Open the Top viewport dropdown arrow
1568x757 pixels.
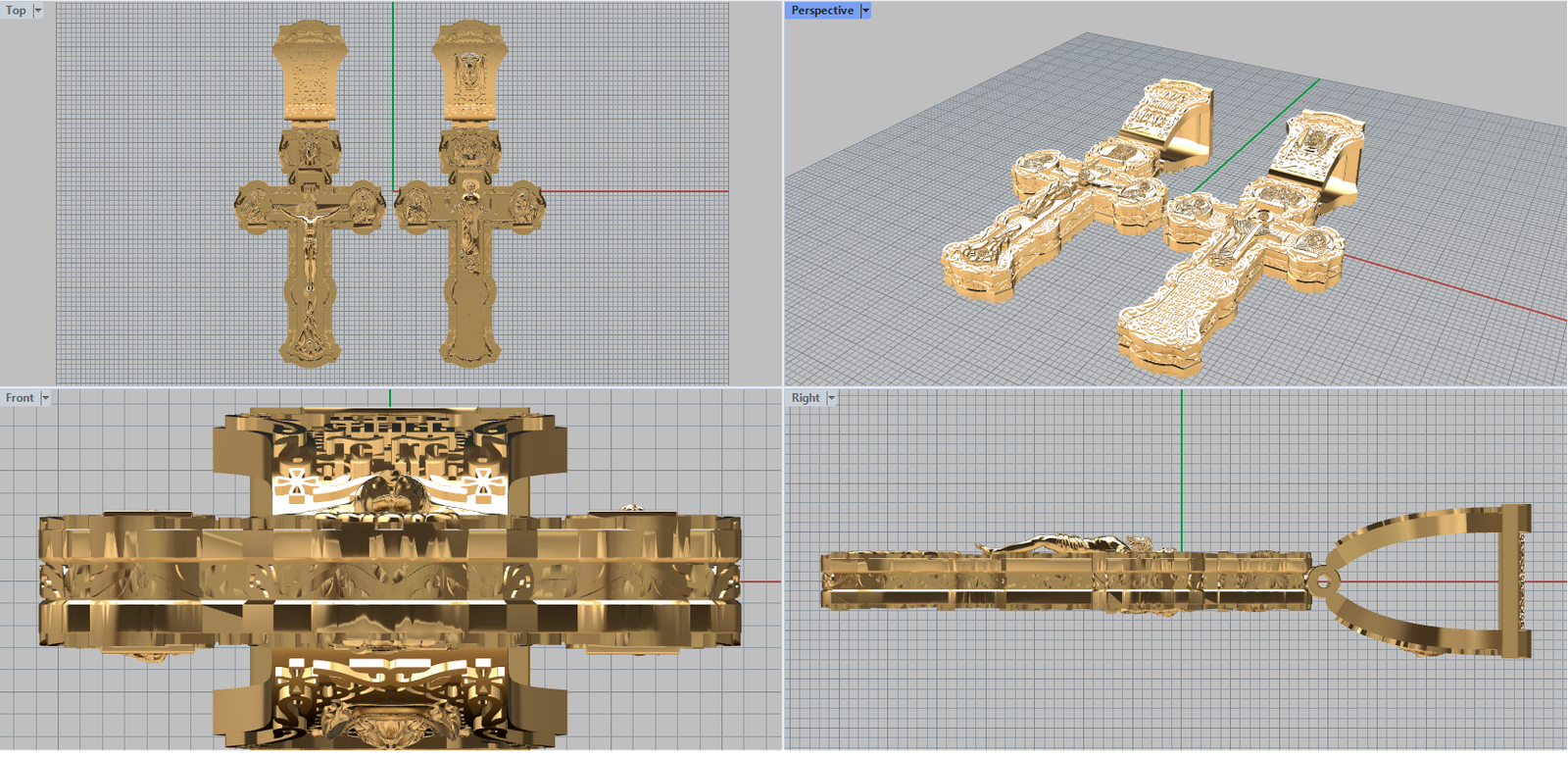coord(38,11)
